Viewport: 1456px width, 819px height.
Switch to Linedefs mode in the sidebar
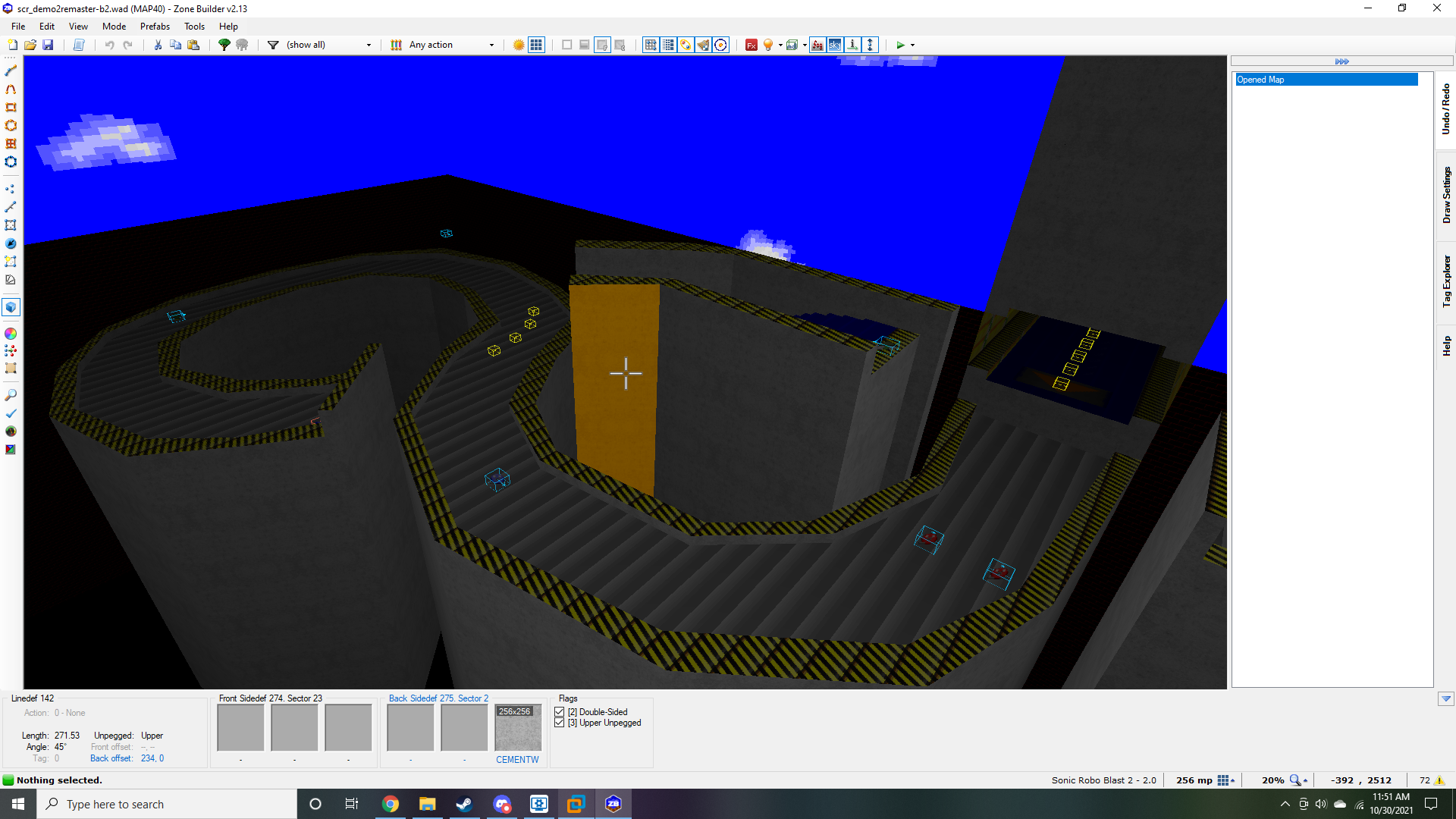click(x=11, y=207)
